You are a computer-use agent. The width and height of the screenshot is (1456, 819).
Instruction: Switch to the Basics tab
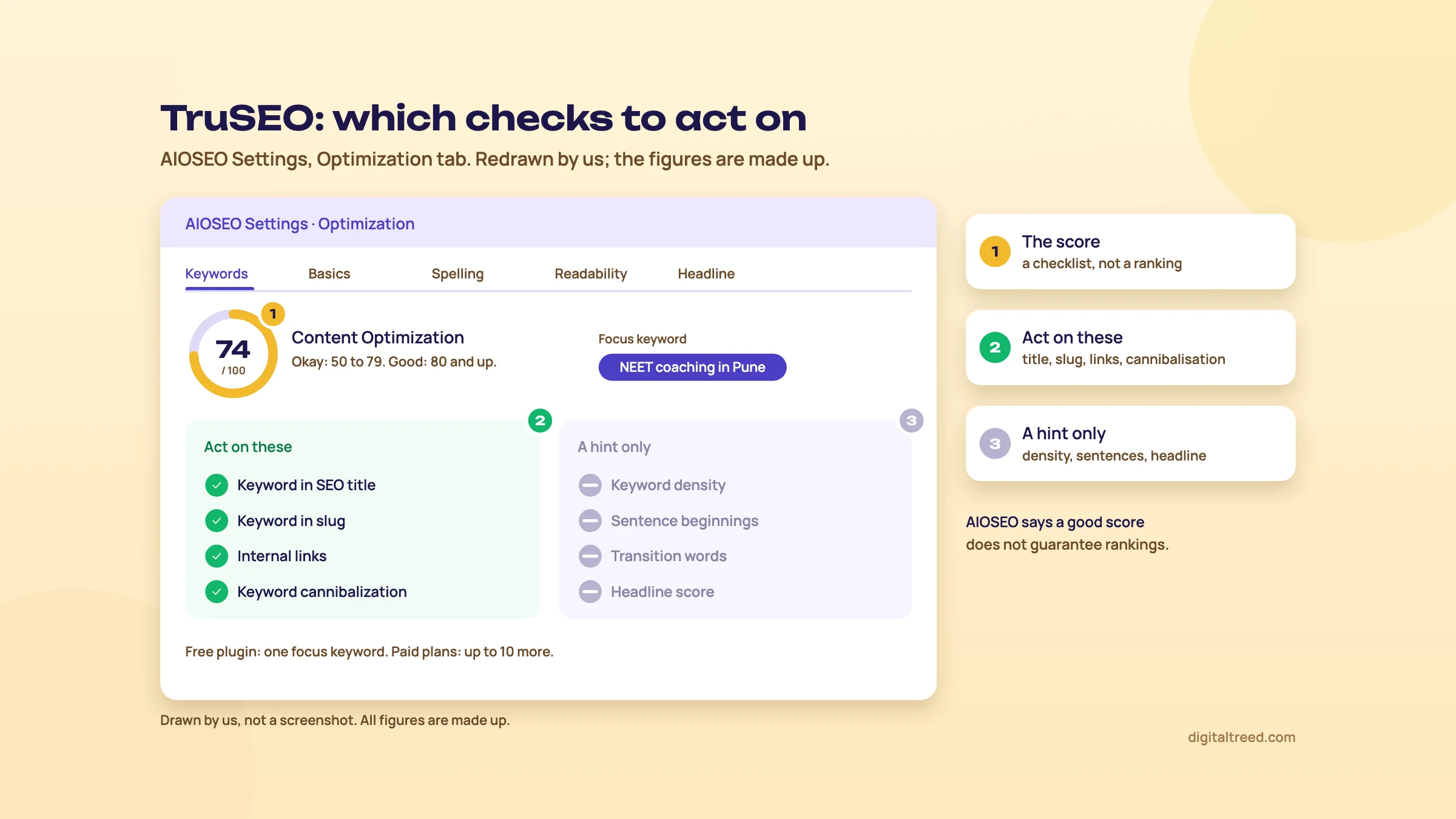click(x=329, y=274)
